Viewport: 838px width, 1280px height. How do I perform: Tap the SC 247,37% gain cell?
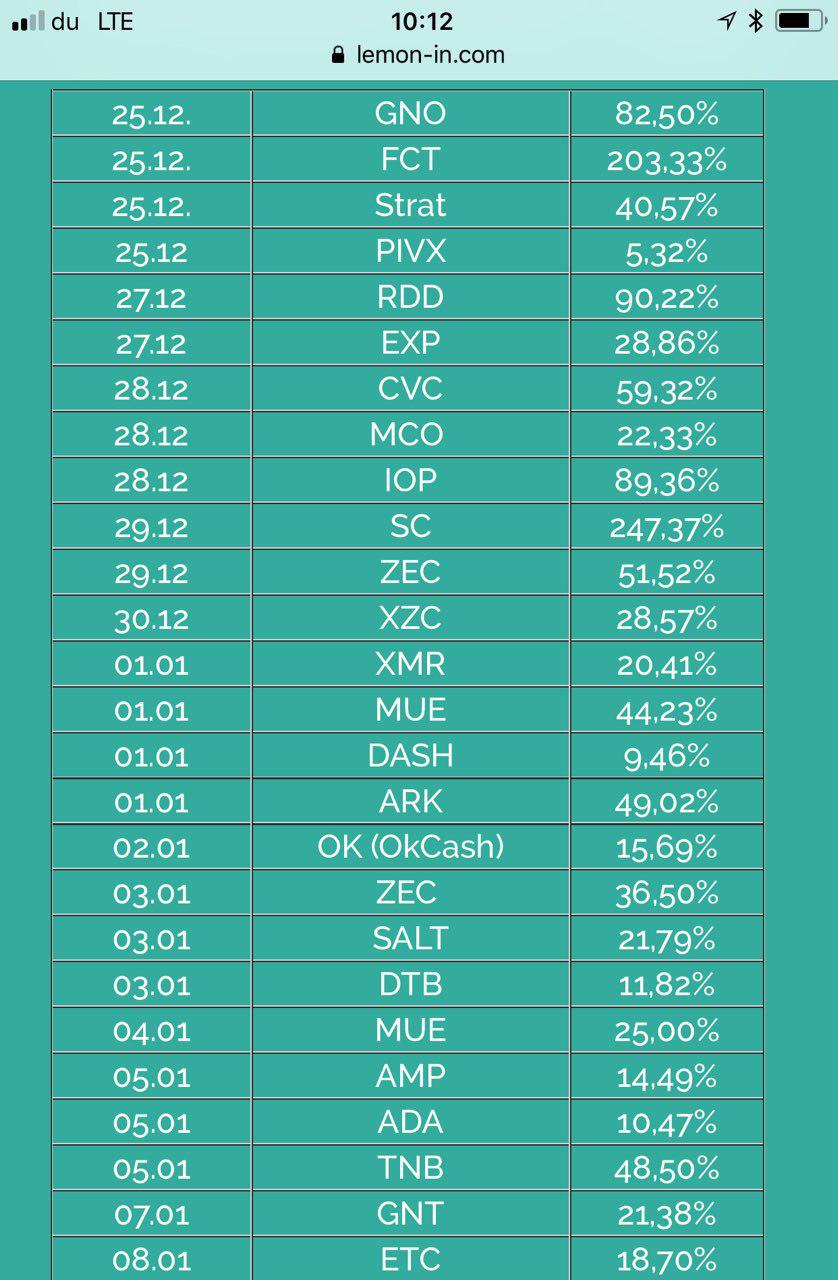pos(667,527)
